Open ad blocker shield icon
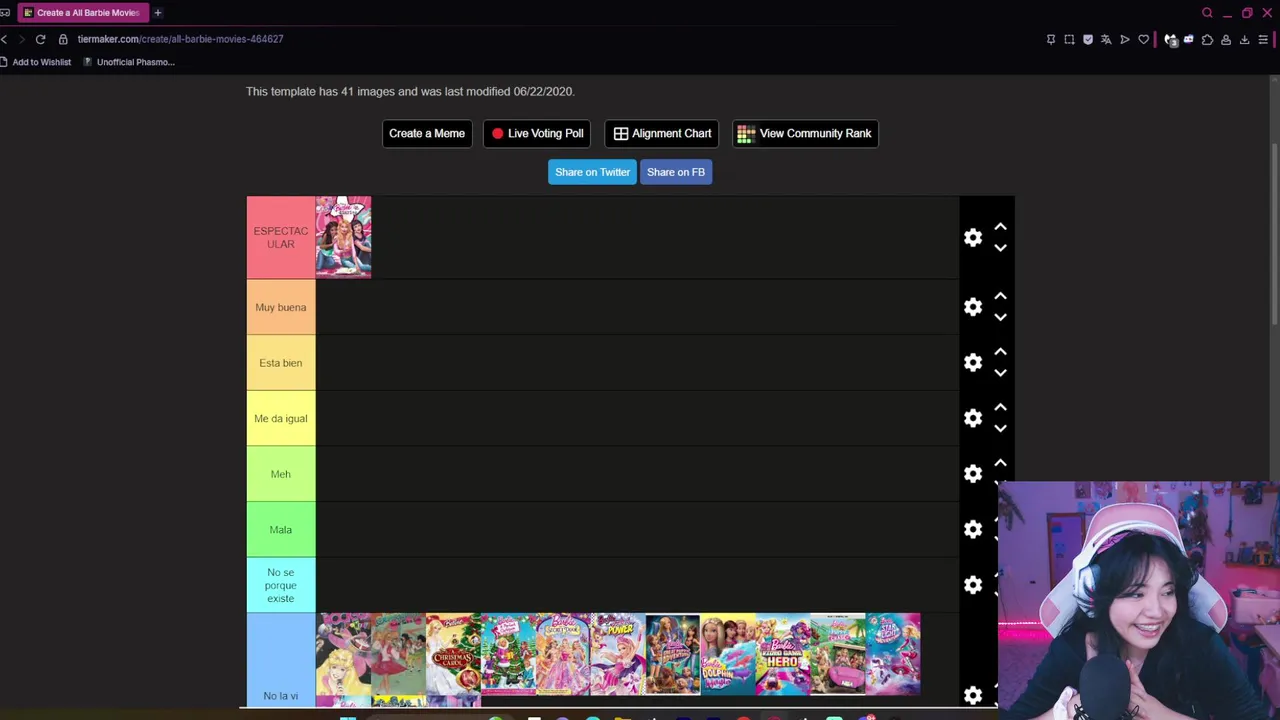 point(1088,39)
